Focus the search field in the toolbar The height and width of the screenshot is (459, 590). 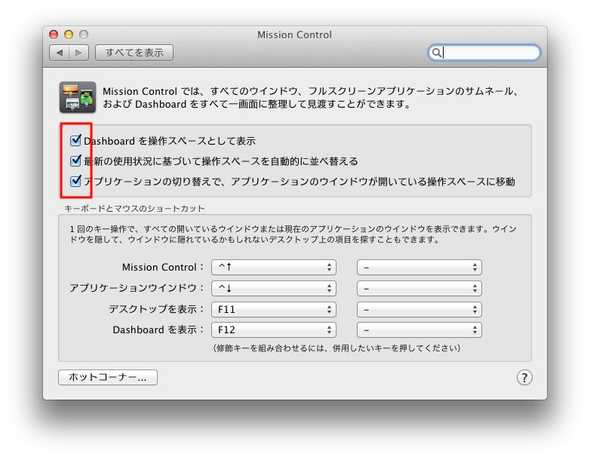[x=484, y=53]
